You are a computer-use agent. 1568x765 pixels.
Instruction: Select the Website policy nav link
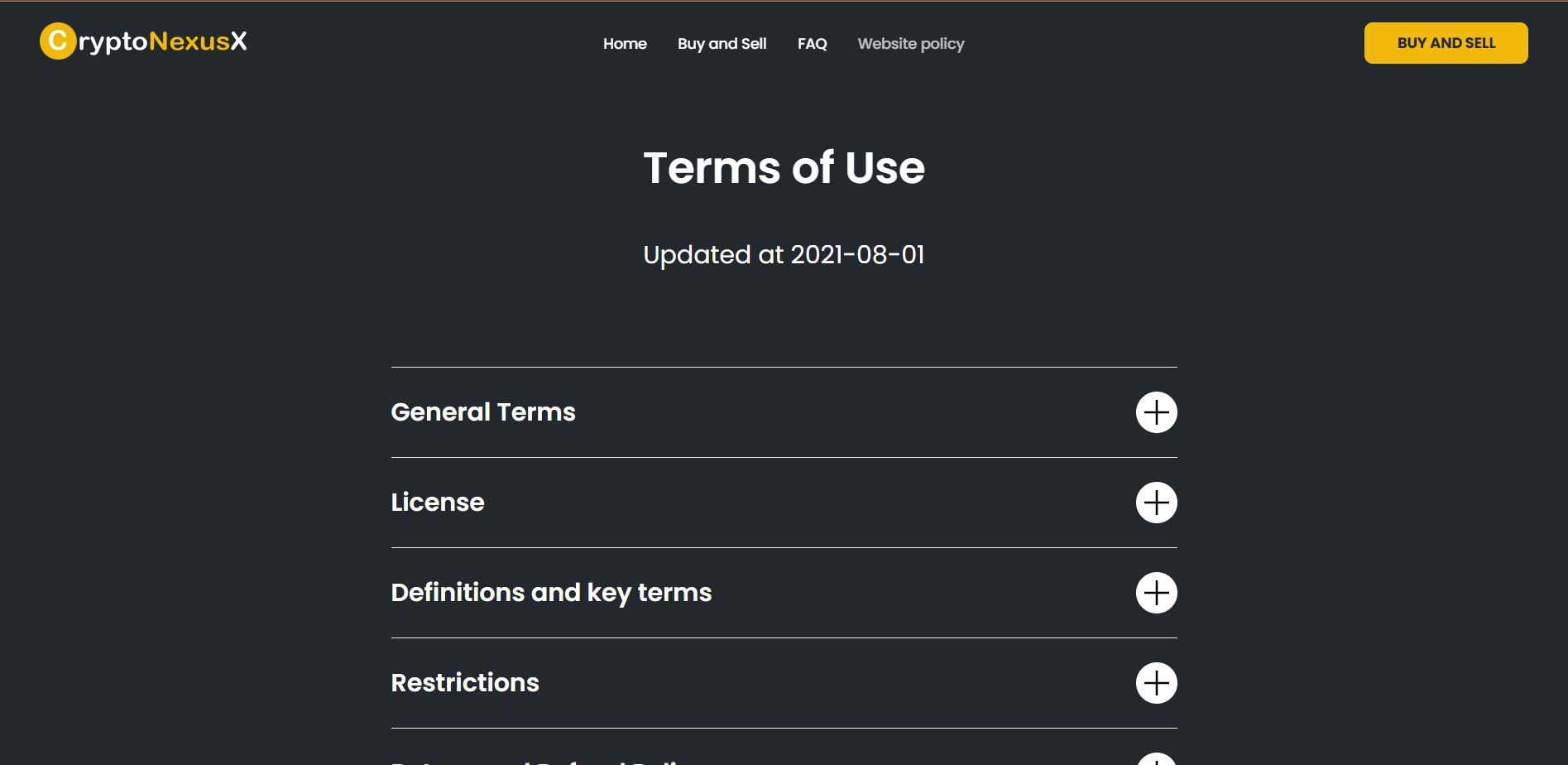click(x=911, y=44)
